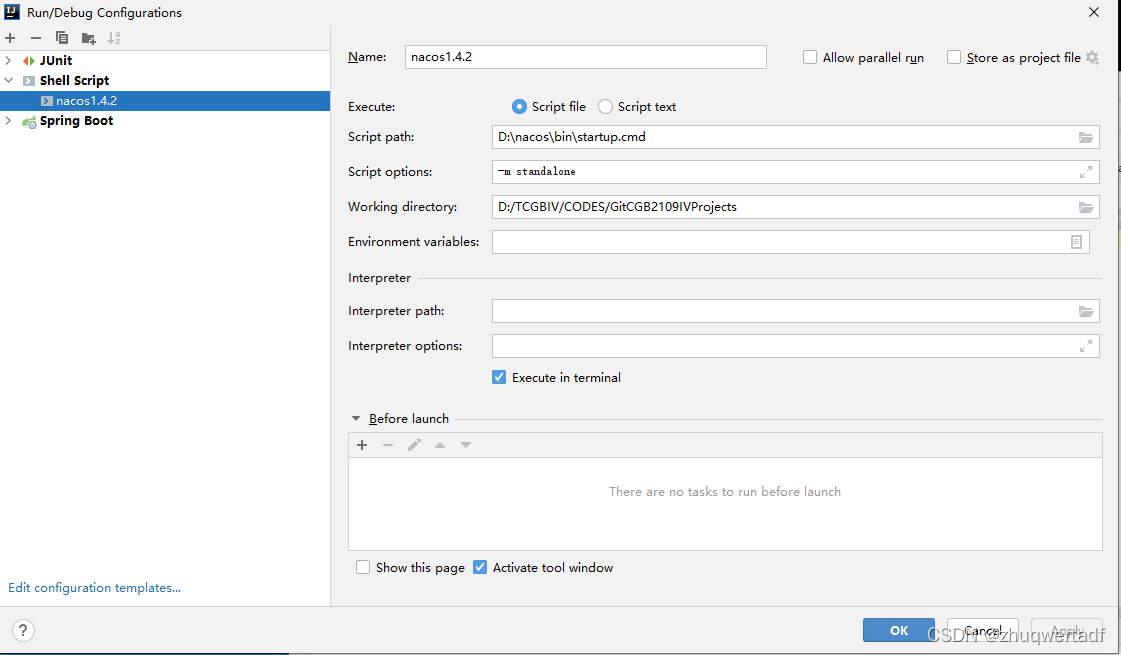The width and height of the screenshot is (1121, 655).
Task: Create new folder for configurations
Action: (x=89, y=38)
